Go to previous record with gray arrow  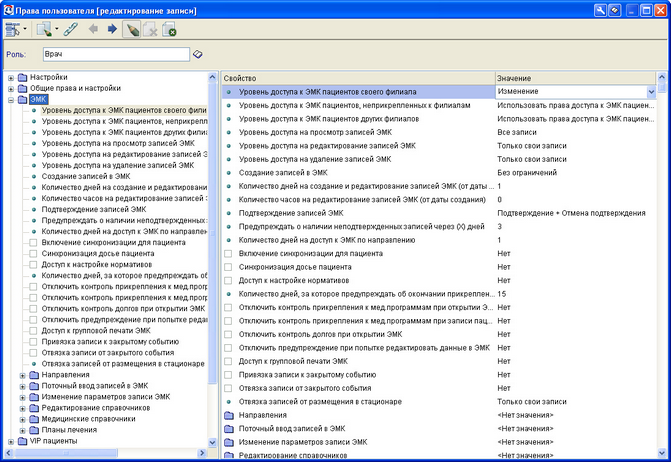pyautogui.click(x=93, y=29)
